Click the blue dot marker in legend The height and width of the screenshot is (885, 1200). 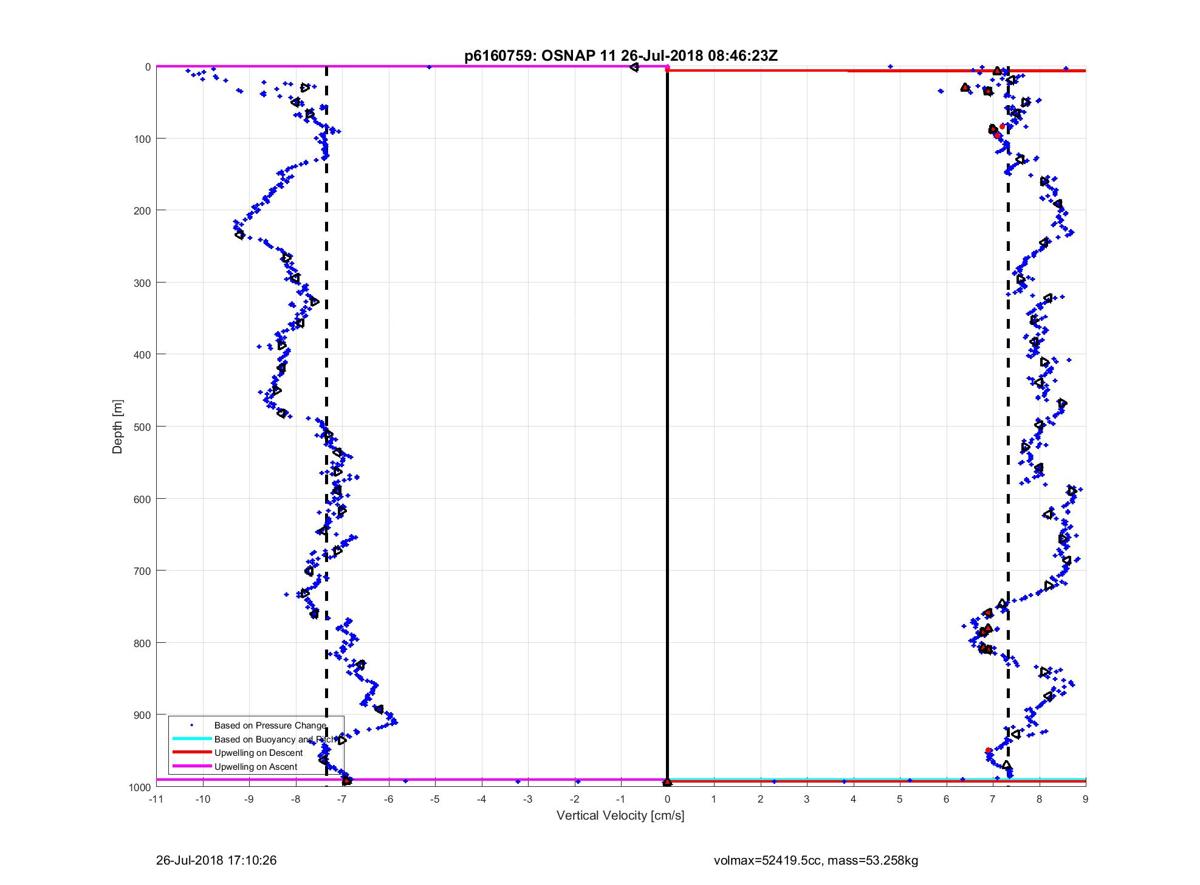pos(191,724)
